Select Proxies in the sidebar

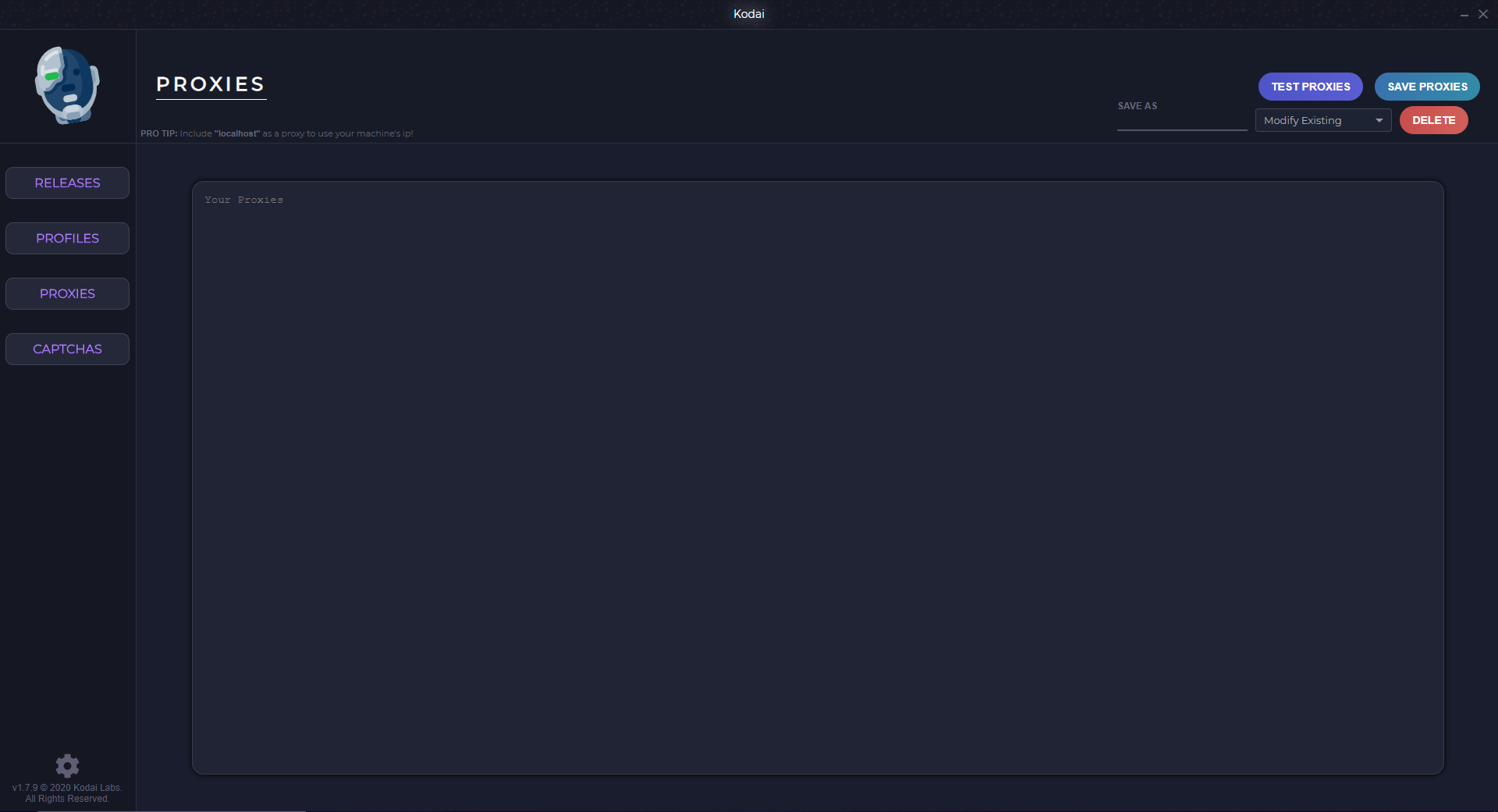tap(67, 293)
